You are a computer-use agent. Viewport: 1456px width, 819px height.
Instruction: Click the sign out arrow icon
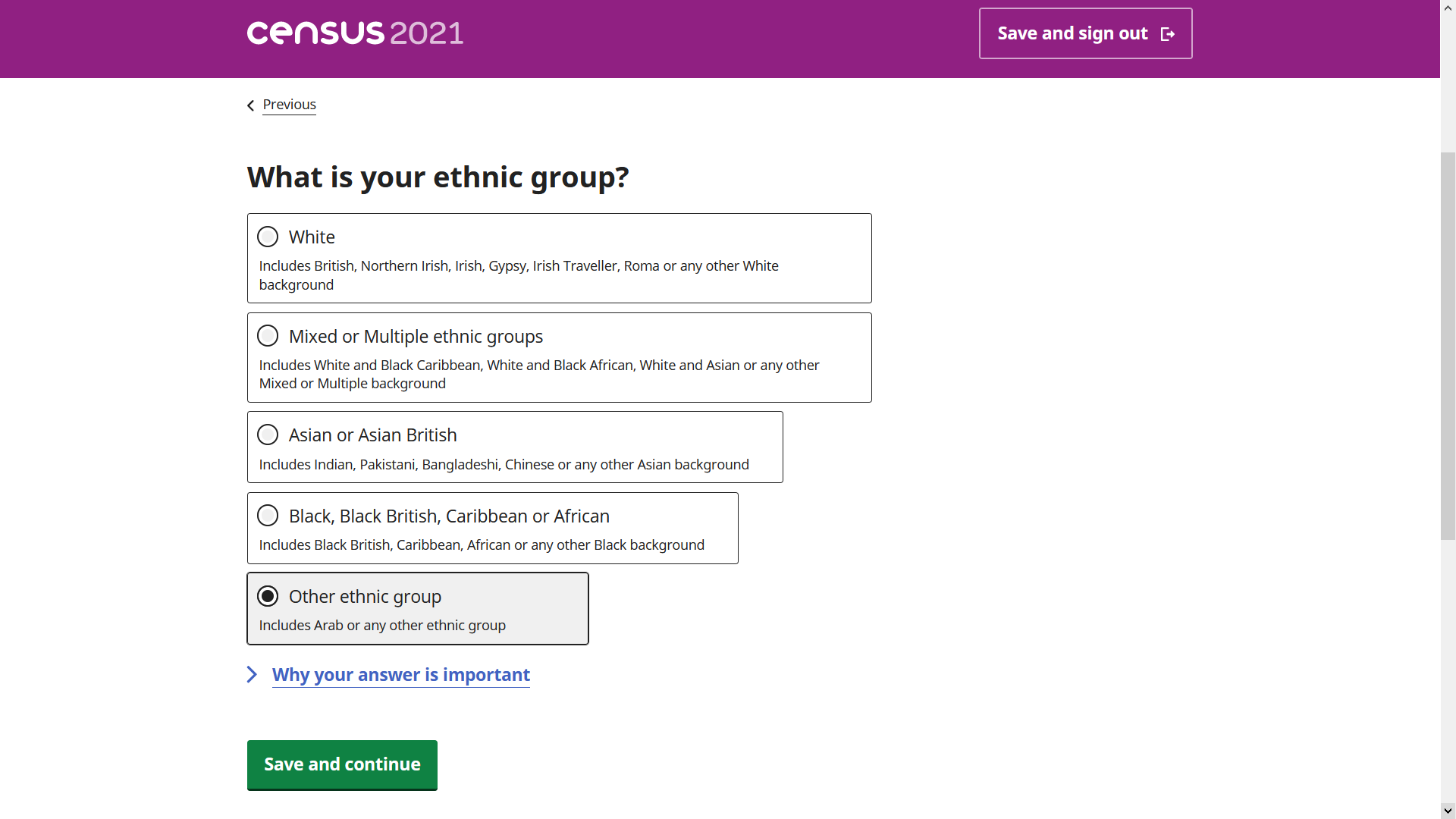click(x=1168, y=34)
